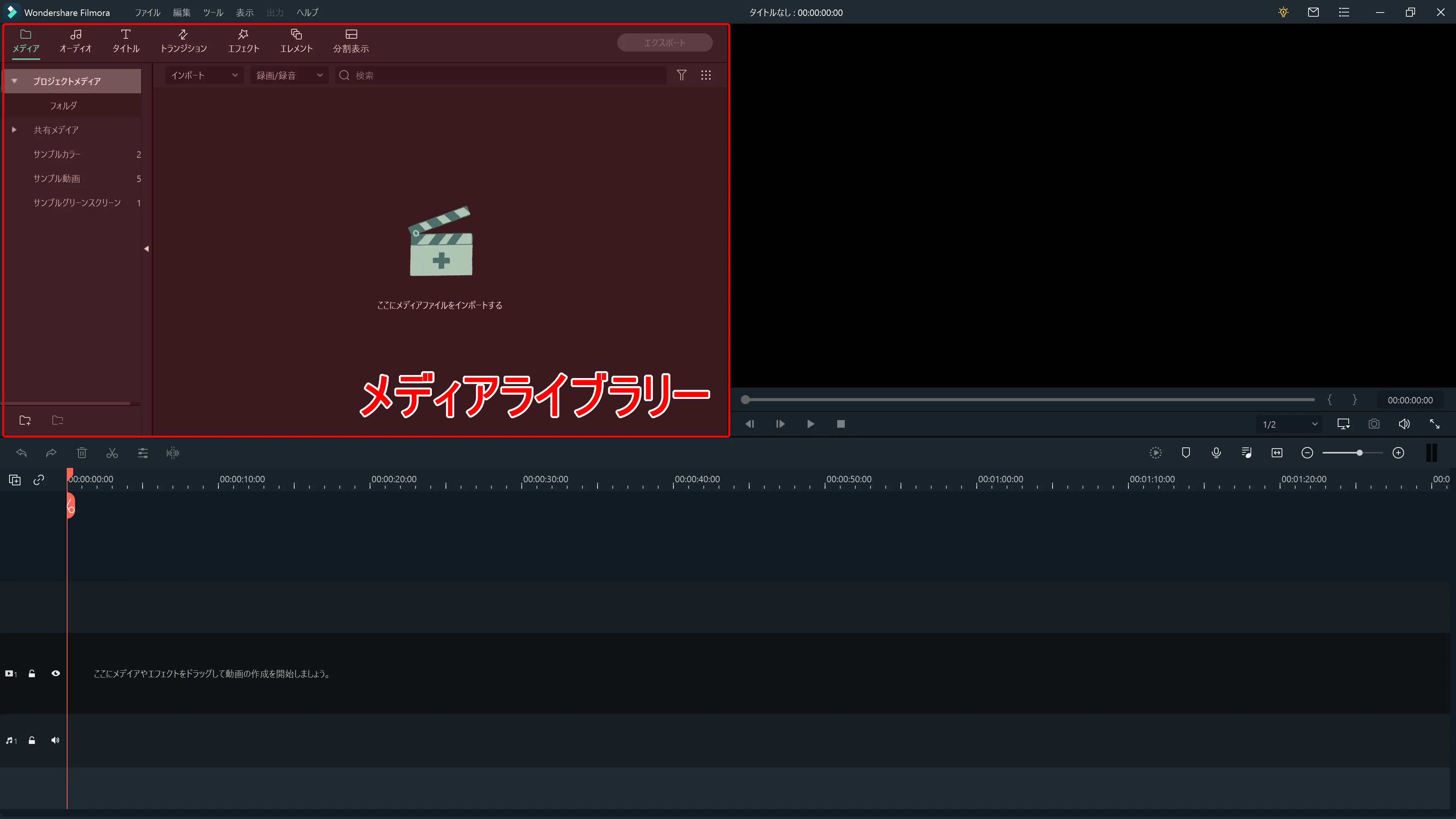
Task: Open the 編集 menu
Action: tap(182, 13)
